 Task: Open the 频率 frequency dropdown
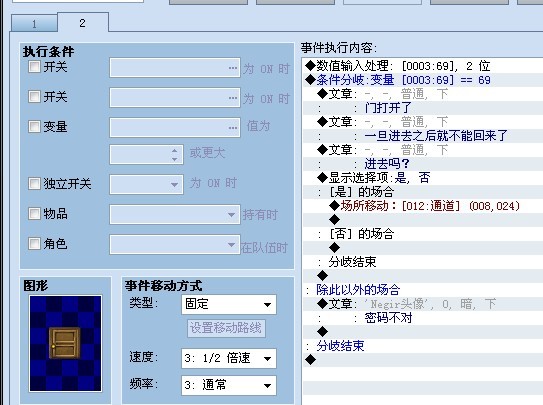pos(229,385)
